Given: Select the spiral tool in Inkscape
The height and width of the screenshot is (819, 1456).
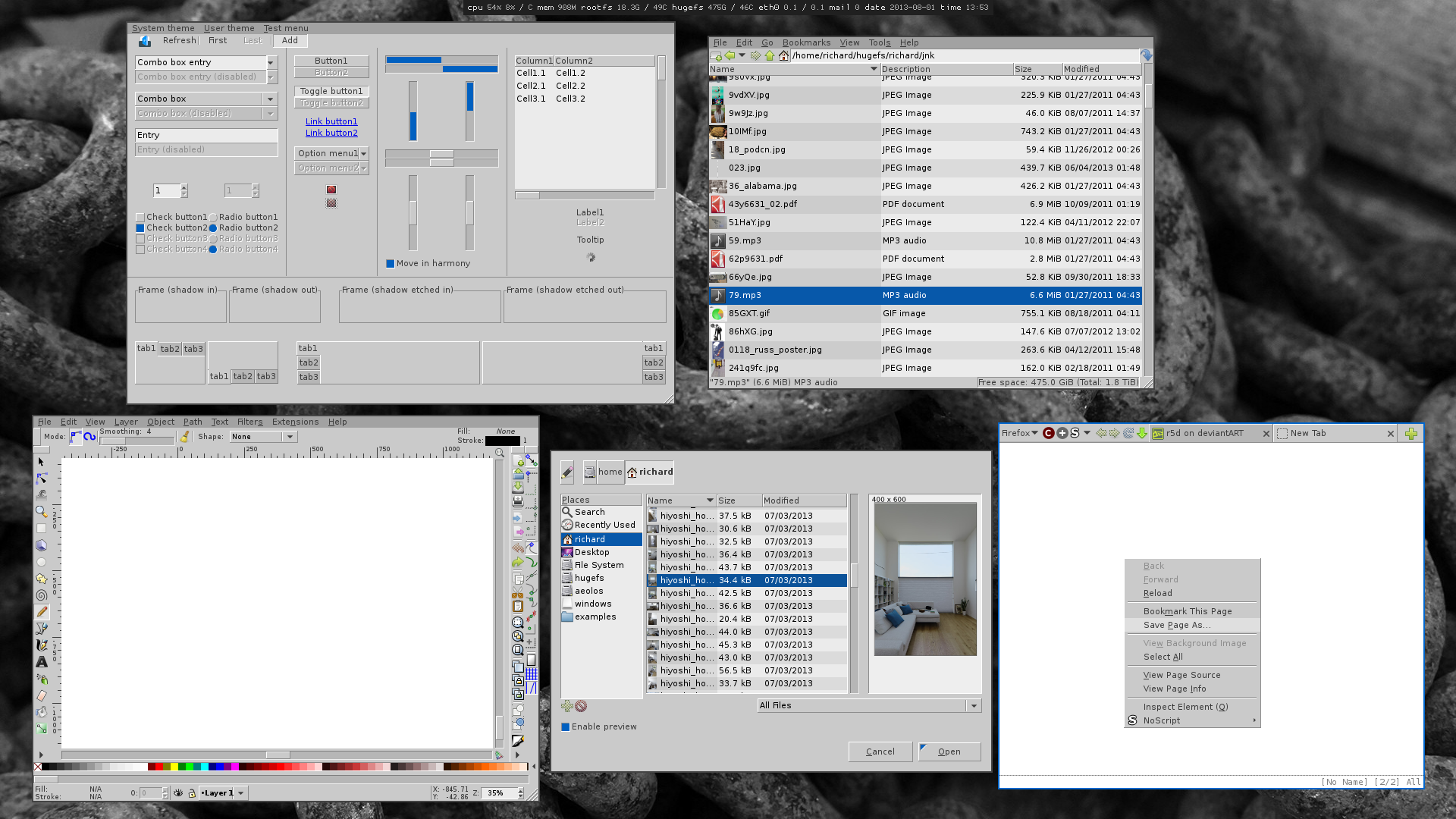Looking at the screenshot, I should [41, 595].
